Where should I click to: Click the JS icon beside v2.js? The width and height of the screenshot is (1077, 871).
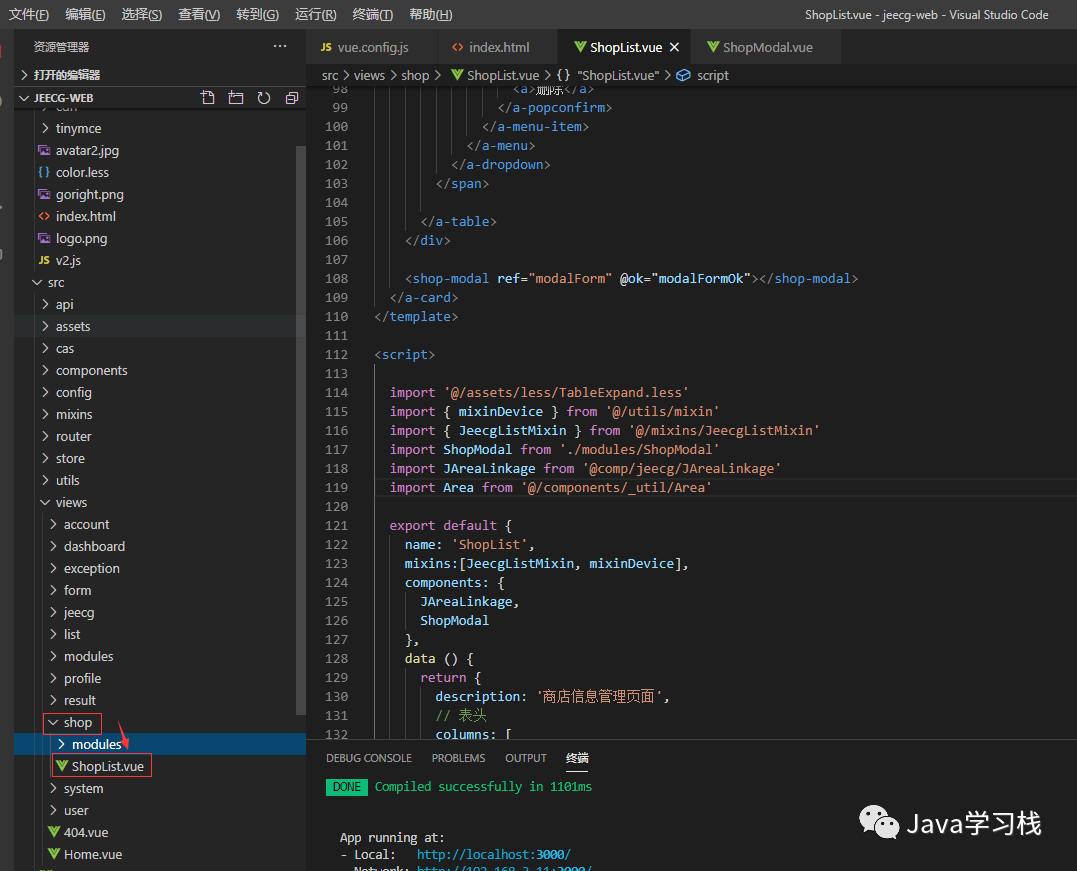click(44, 260)
